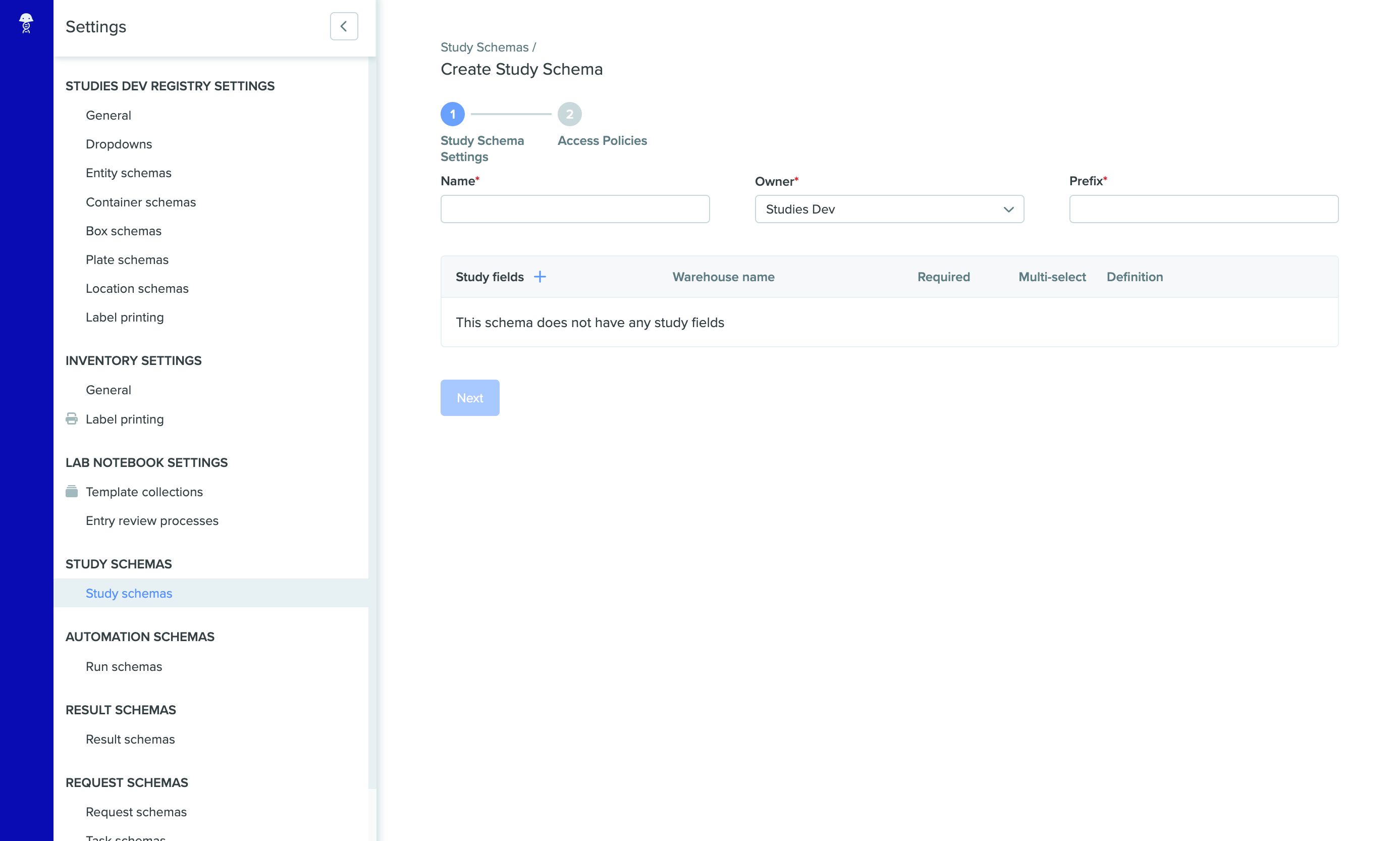Click the Benchling logo icon
1400x841 pixels.
pyautogui.click(x=26, y=23)
